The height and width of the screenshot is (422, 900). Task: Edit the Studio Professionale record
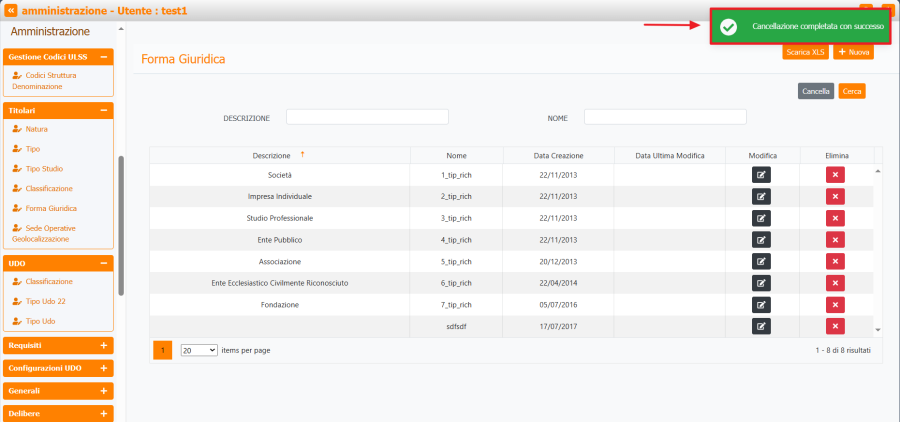tap(761, 218)
